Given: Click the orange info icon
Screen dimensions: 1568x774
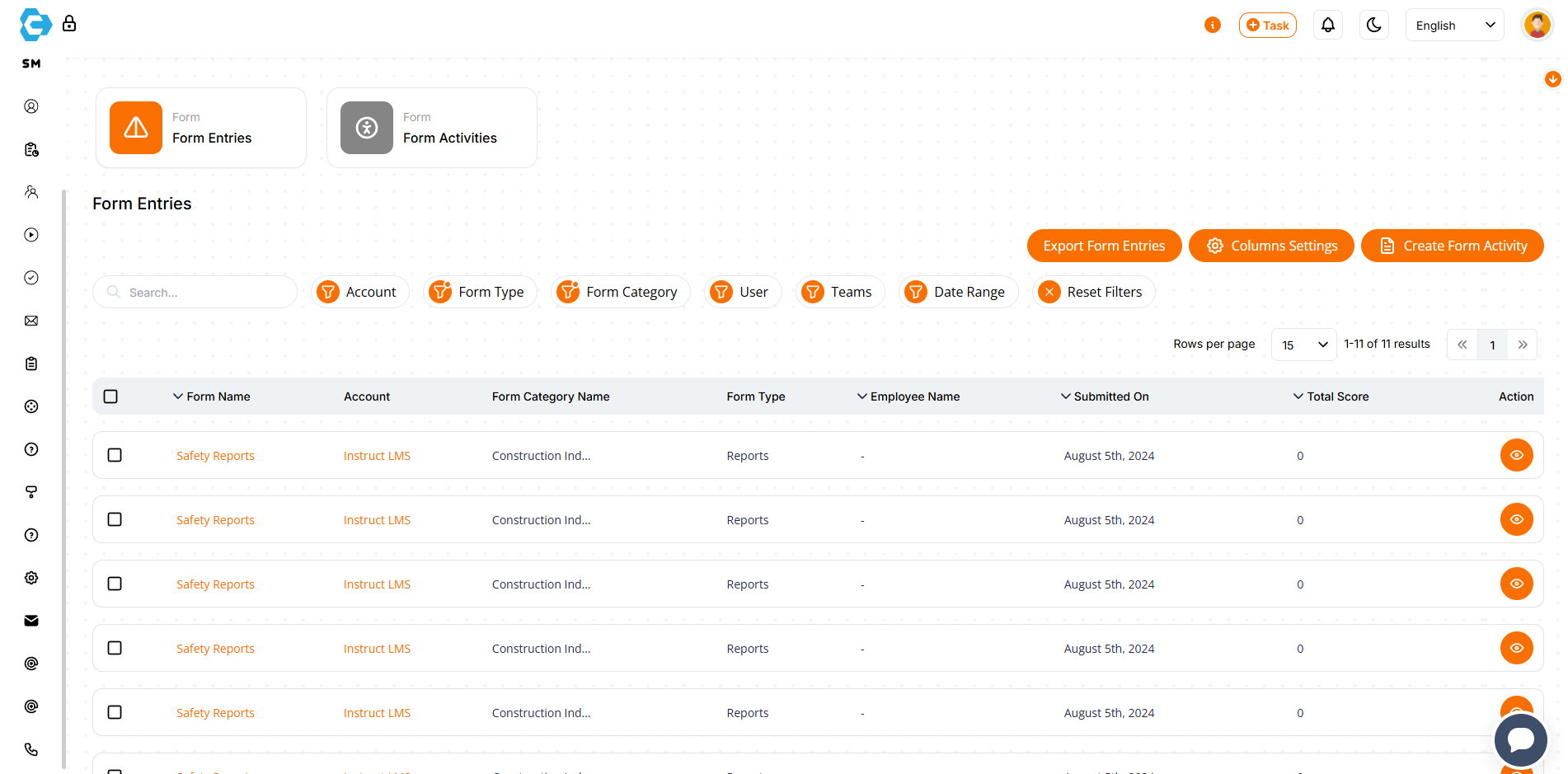Looking at the screenshot, I should [x=1212, y=26].
